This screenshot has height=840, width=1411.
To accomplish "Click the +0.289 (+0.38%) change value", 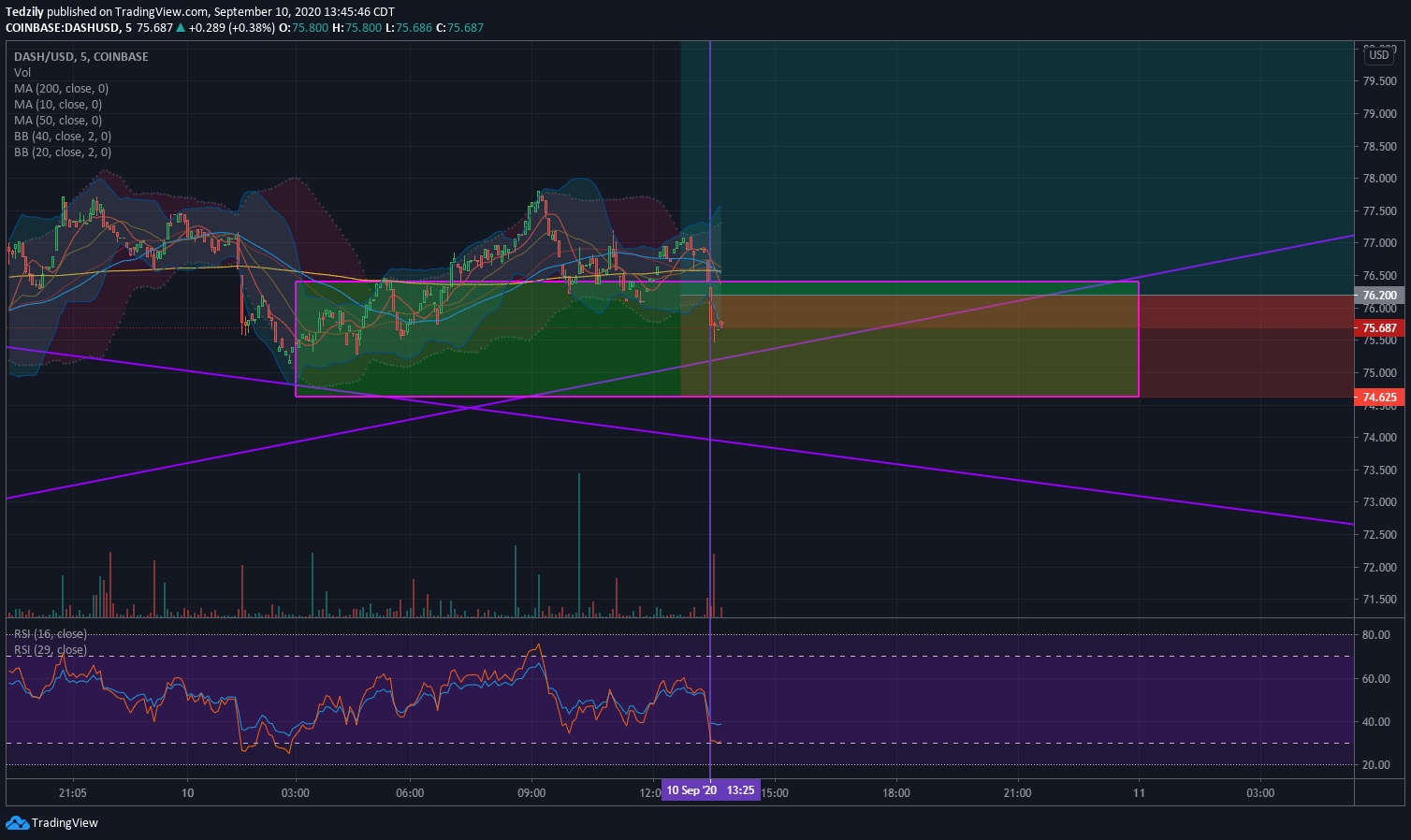I will pyautogui.click(x=232, y=28).
